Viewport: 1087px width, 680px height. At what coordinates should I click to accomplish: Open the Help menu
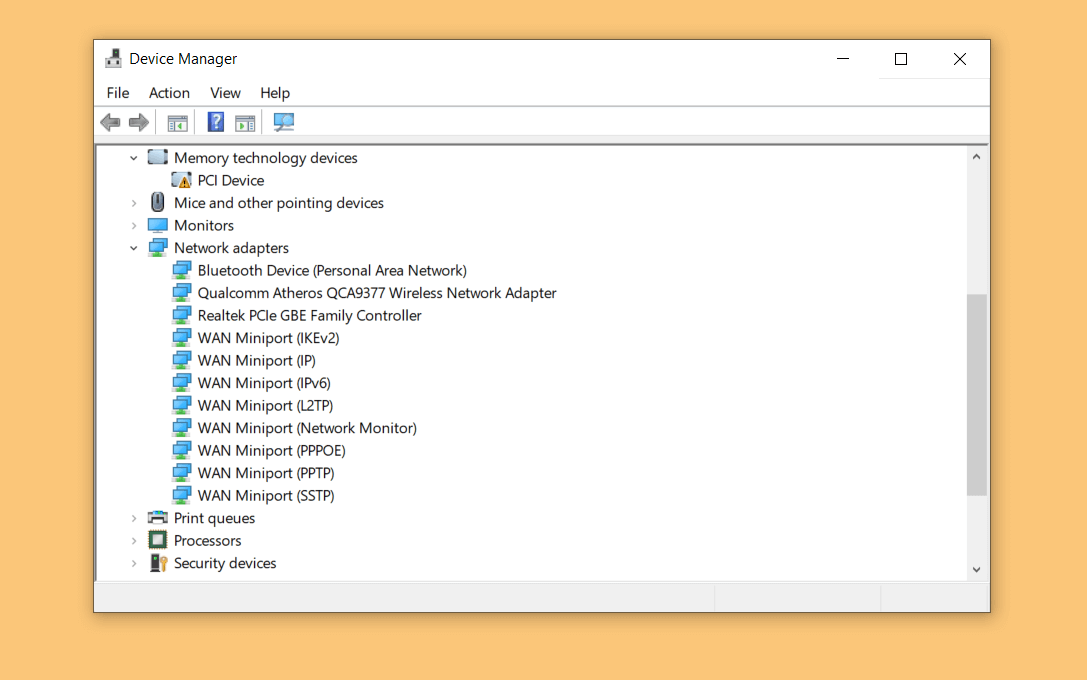tap(275, 93)
